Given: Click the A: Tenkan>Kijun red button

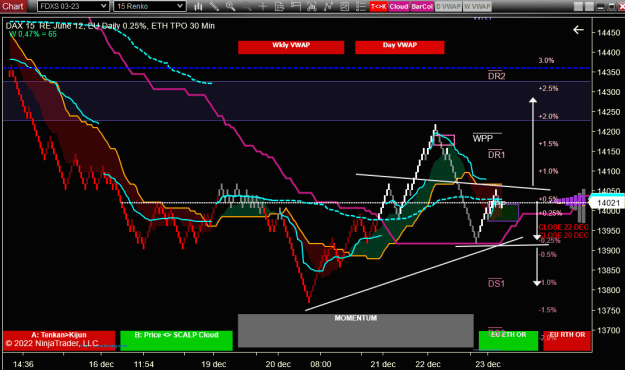Looking at the screenshot, I should [59, 340].
